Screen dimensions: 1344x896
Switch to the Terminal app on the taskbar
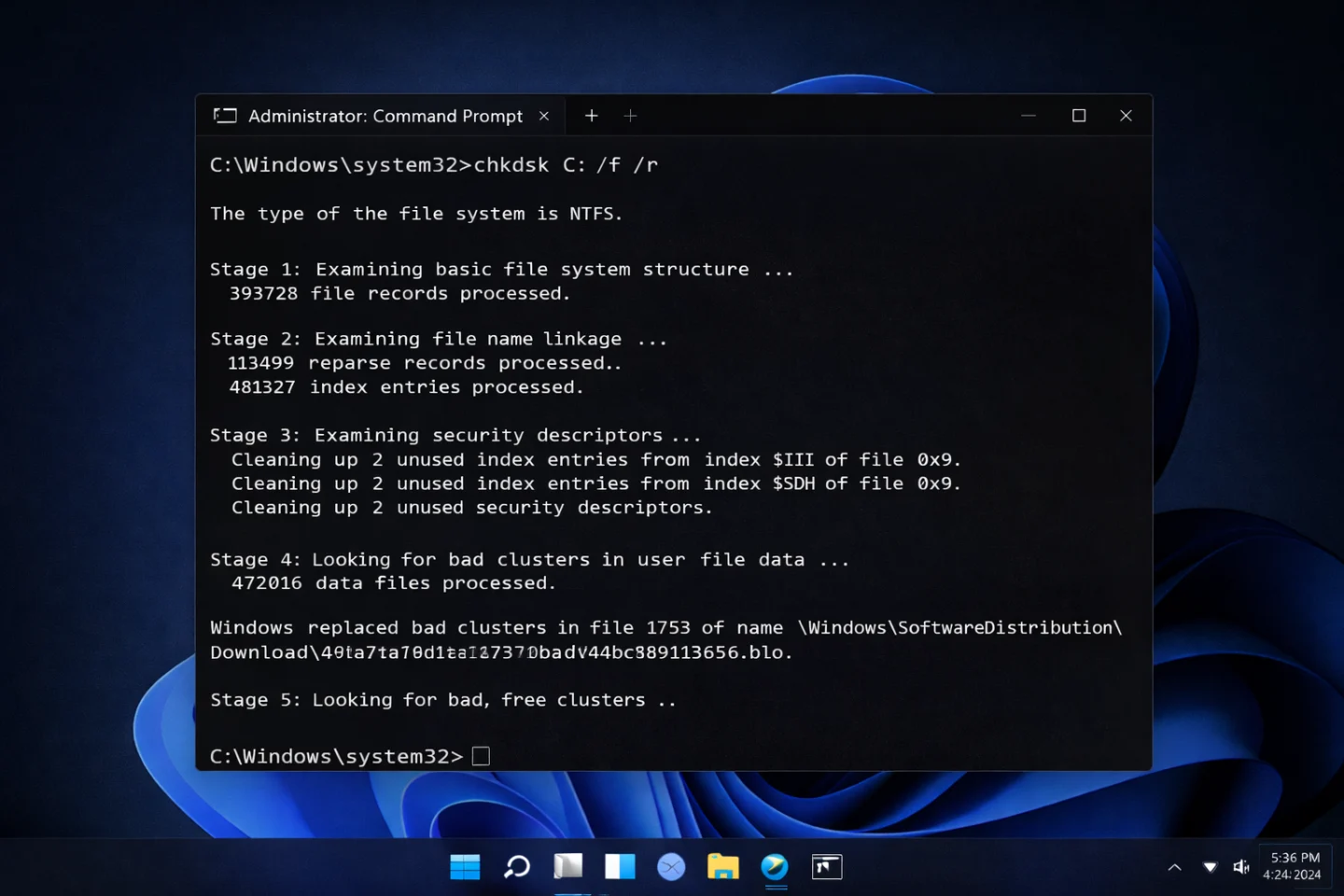click(x=827, y=867)
